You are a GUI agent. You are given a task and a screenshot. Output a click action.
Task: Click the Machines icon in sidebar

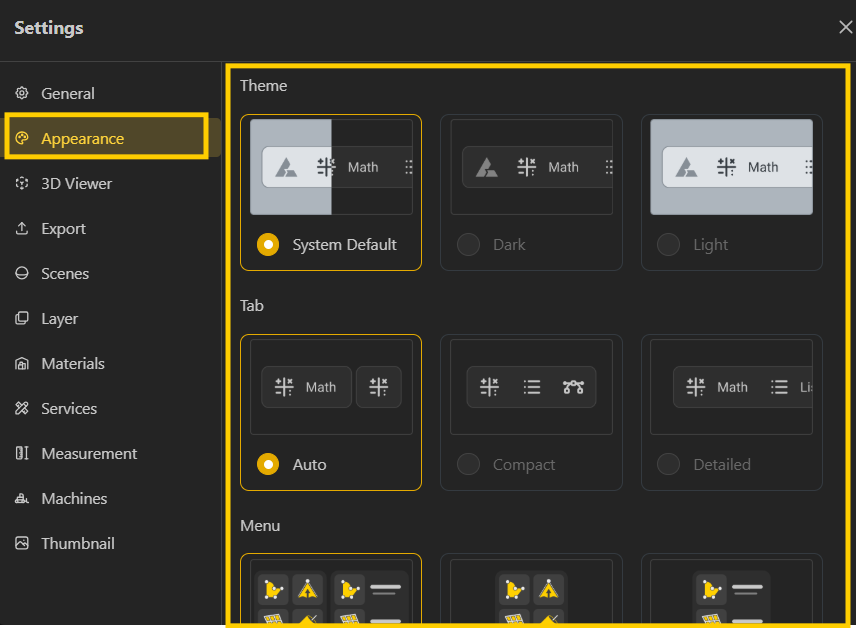(x=22, y=498)
